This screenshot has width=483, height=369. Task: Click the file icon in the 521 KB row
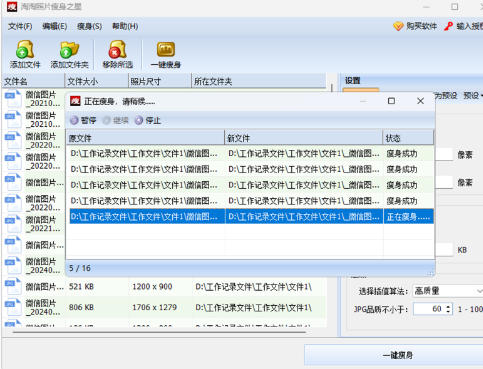pos(13,286)
